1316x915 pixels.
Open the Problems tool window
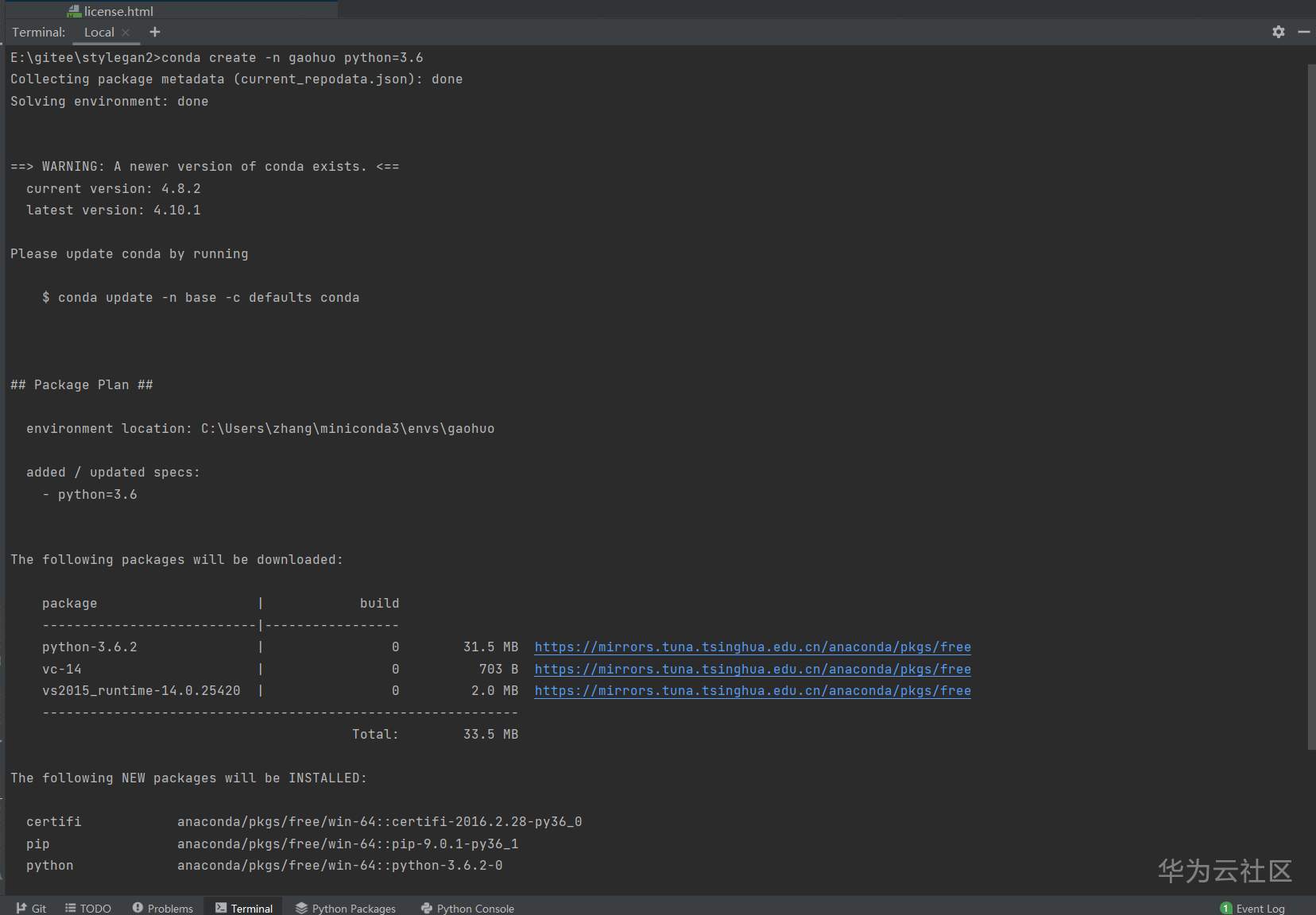(163, 908)
